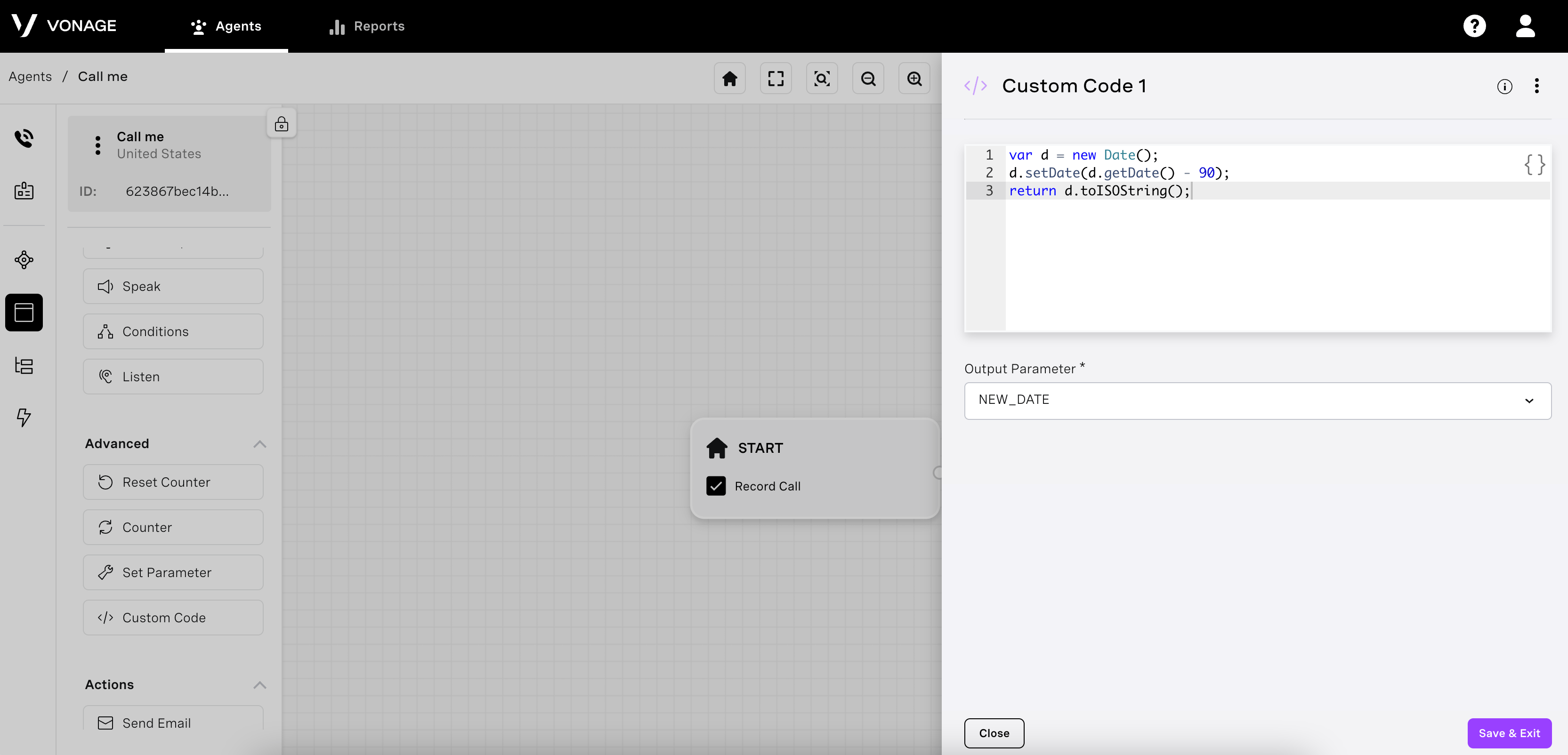The height and width of the screenshot is (755, 1568).
Task: Open the agent details badge sidebar icon
Action: pos(24,191)
